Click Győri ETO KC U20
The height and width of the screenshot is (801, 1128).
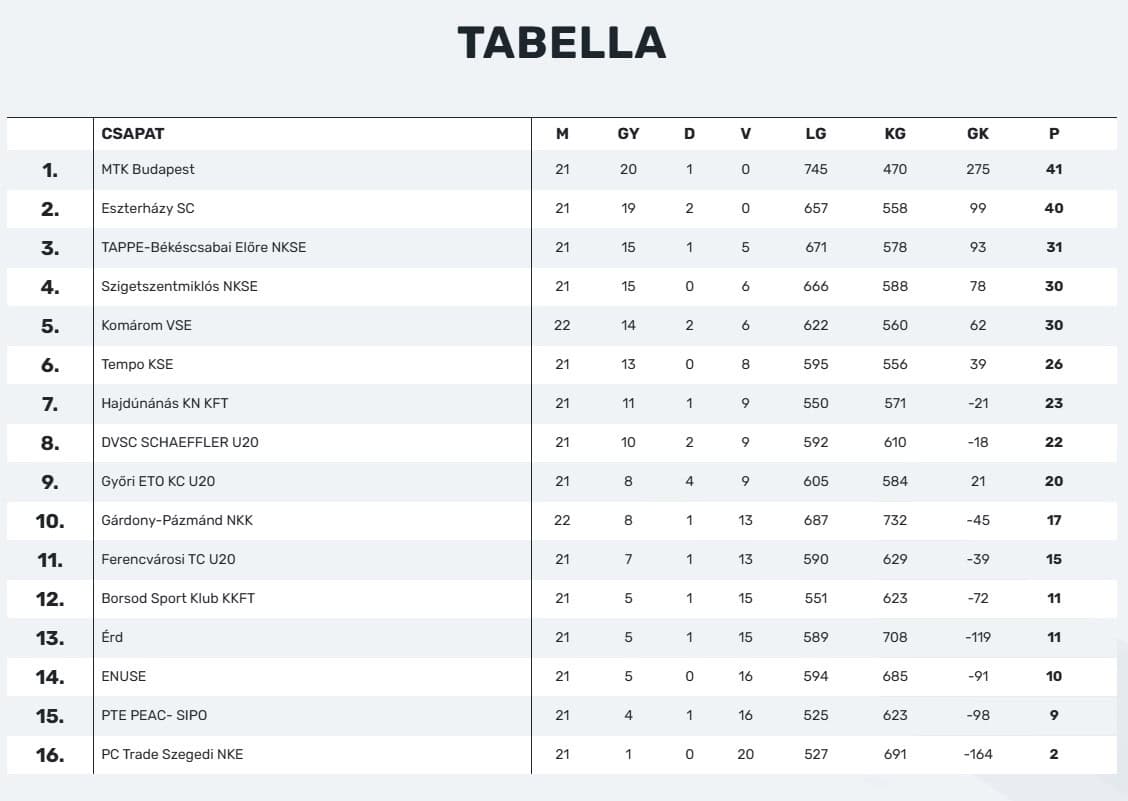[158, 481]
